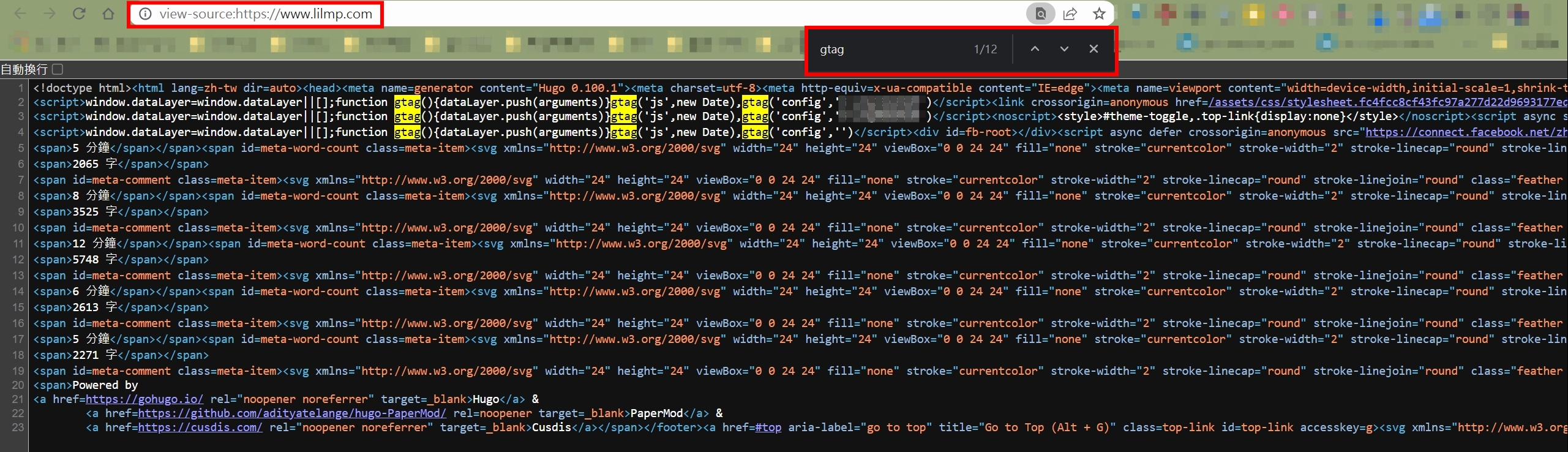The height and width of the screenshot is (452, 1568).
Task: Go forward to the next page
Action: [50, 13]
